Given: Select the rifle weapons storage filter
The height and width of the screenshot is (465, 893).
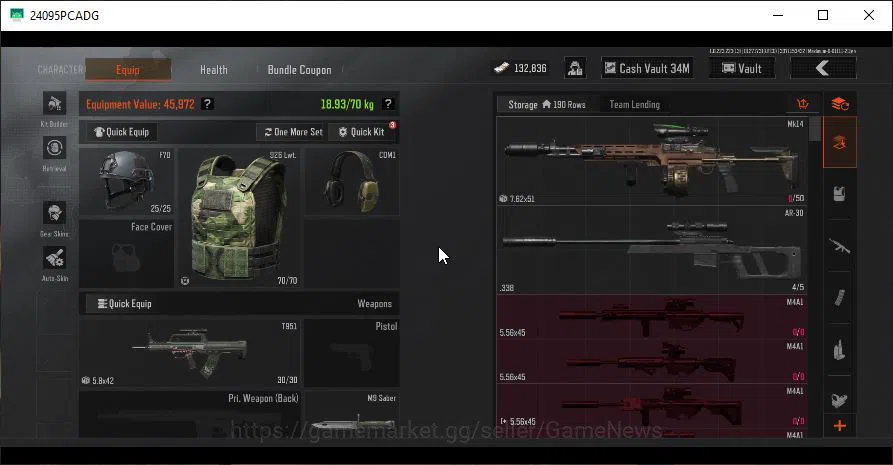Looking at the screenshot, I should pyautogui.click(x=840, y=246).
